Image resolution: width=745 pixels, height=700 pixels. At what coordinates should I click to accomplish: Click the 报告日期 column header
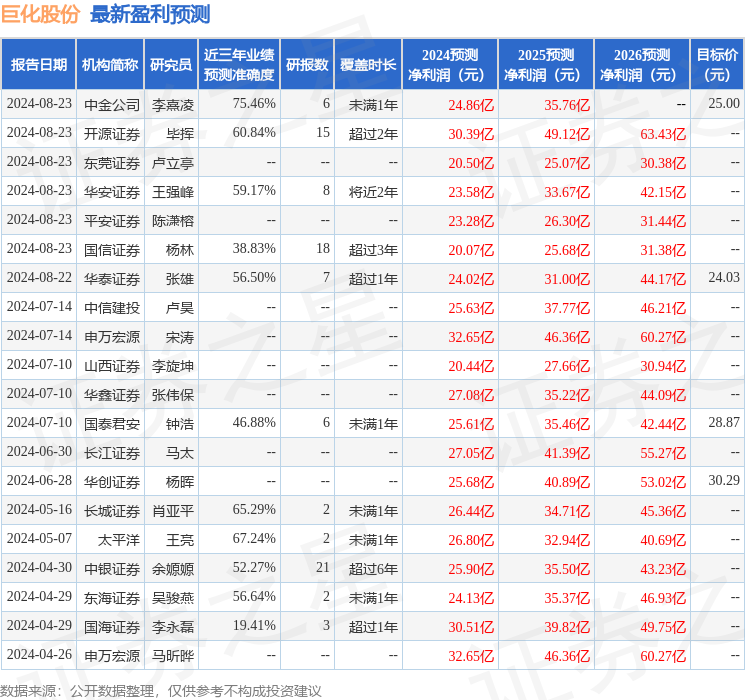tap(38, 65)
